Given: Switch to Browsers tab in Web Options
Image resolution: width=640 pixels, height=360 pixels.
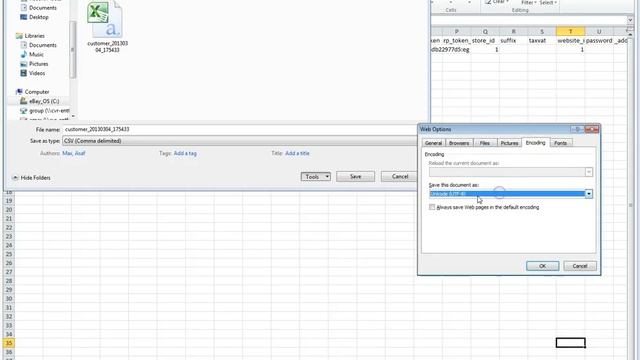Looking at the screenshot, I should pyautogui.click(x=459, y=143).
